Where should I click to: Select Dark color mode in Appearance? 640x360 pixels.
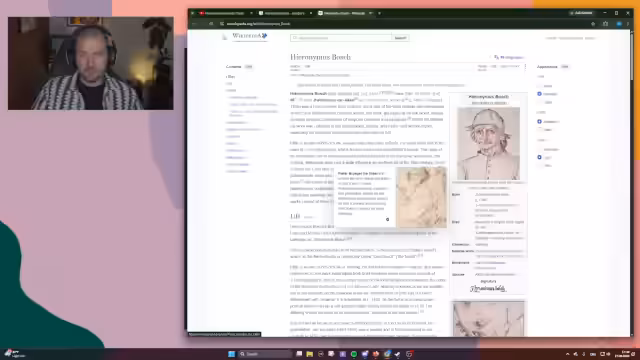[540, 165]
